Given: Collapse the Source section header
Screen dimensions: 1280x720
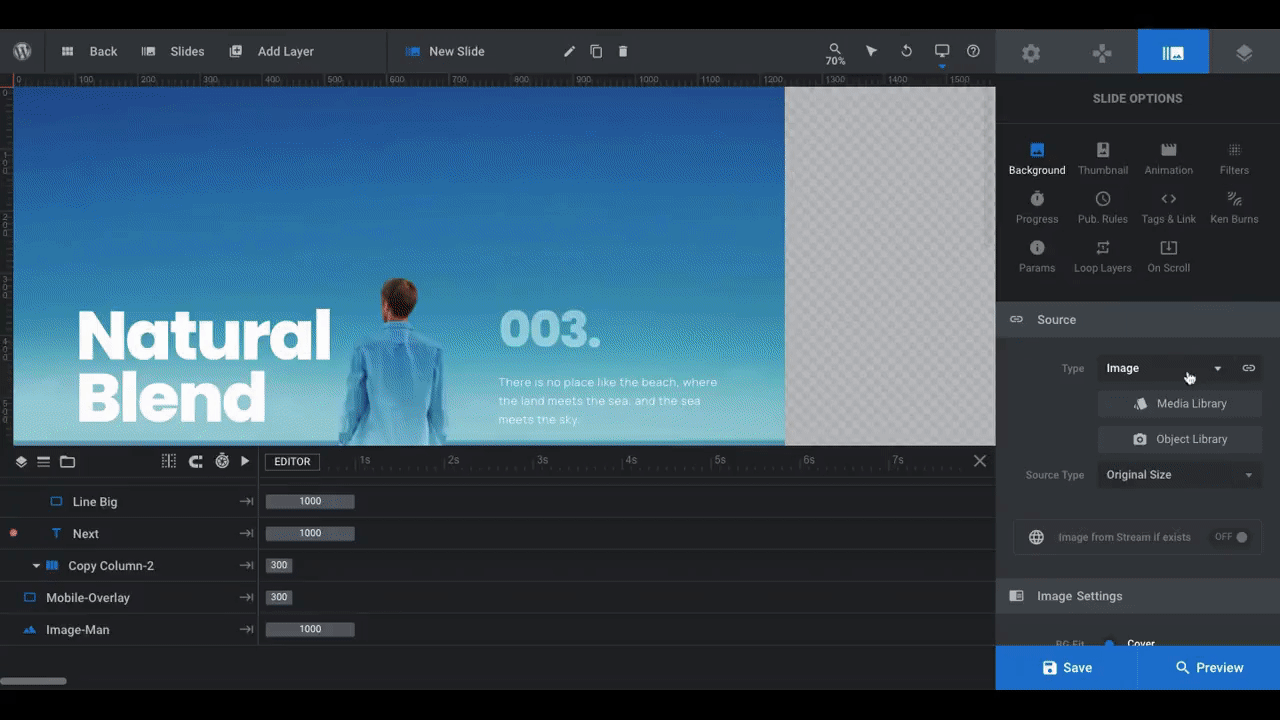Looking at the screenshot, I should (1138, 320).
